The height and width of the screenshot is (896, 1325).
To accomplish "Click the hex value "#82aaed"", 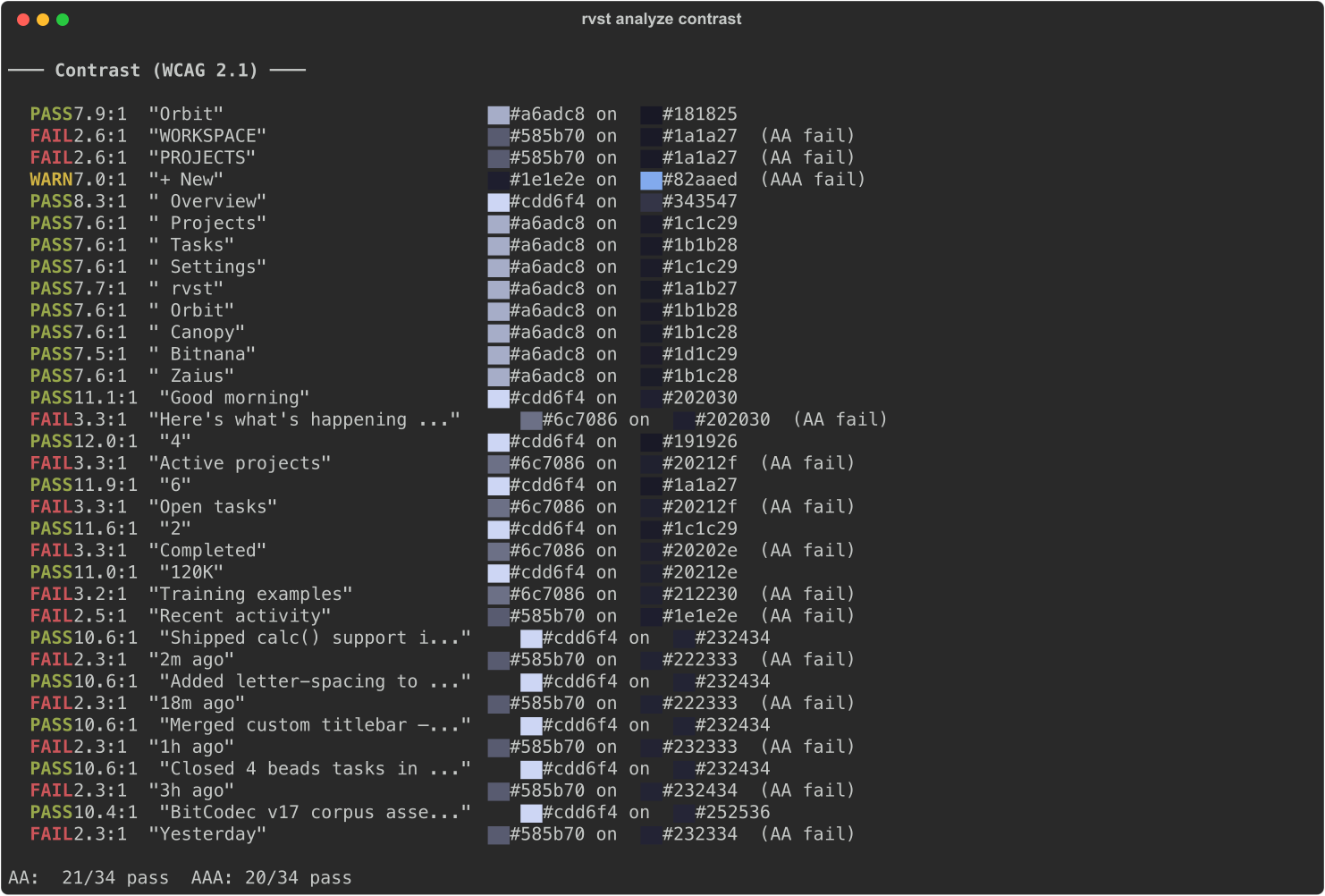I will click(x=700, y=180).
